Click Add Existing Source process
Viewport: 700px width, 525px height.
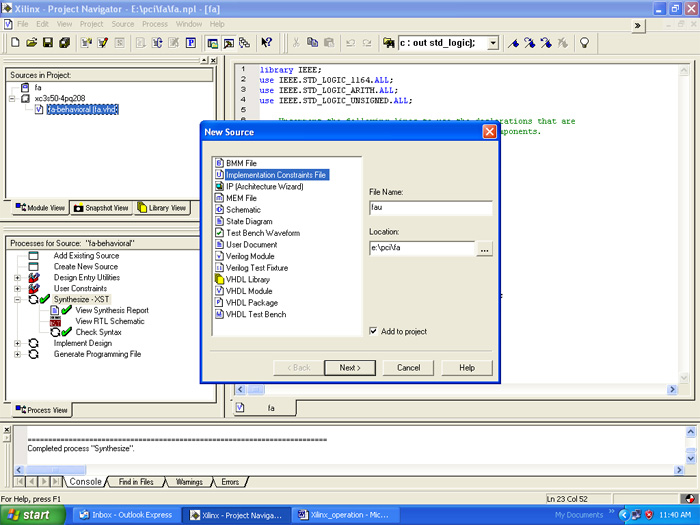point(86,256)
